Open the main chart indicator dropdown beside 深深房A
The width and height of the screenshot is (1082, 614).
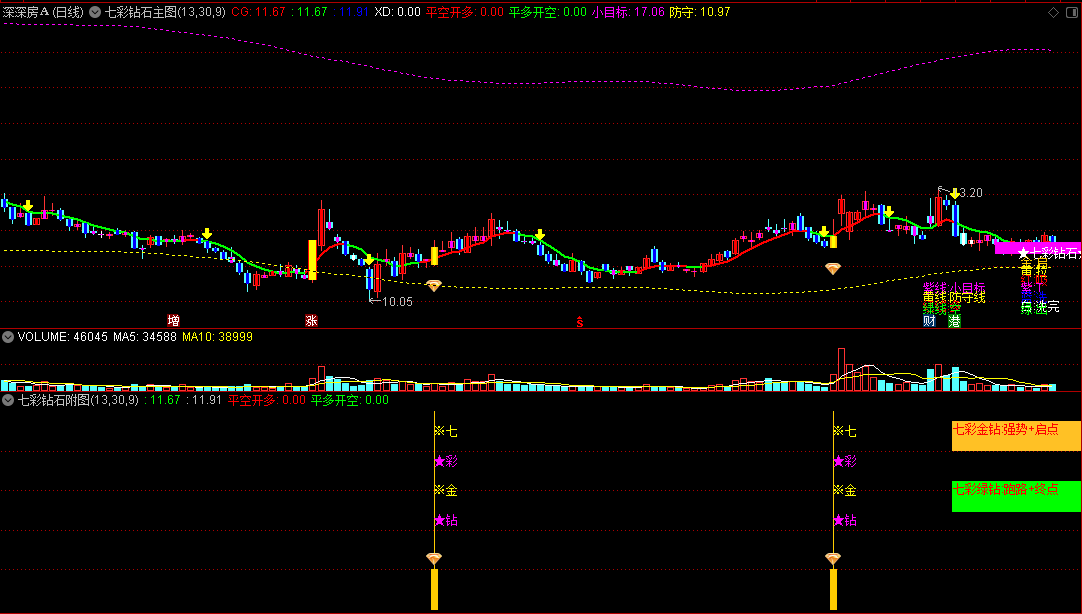(95, 12)
